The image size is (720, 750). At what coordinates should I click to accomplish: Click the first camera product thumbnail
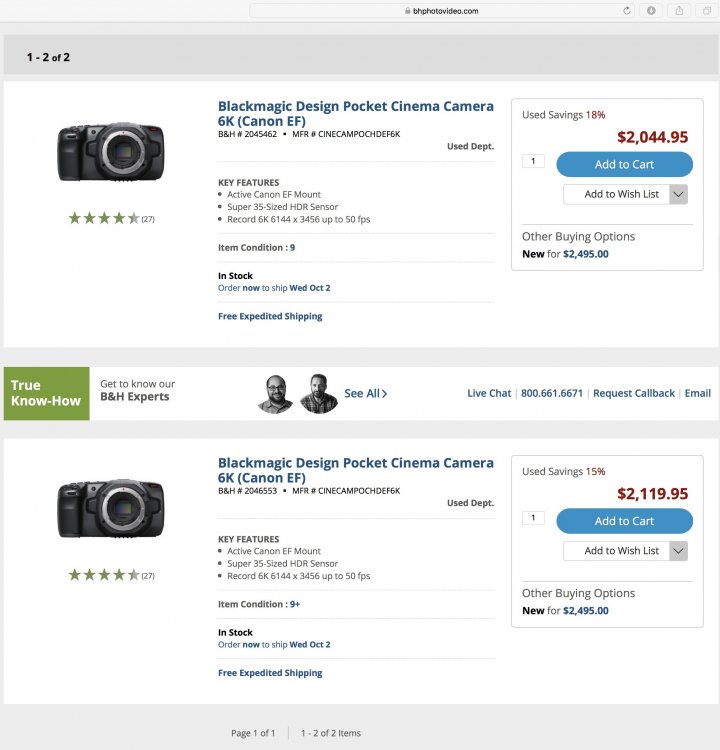110,153
